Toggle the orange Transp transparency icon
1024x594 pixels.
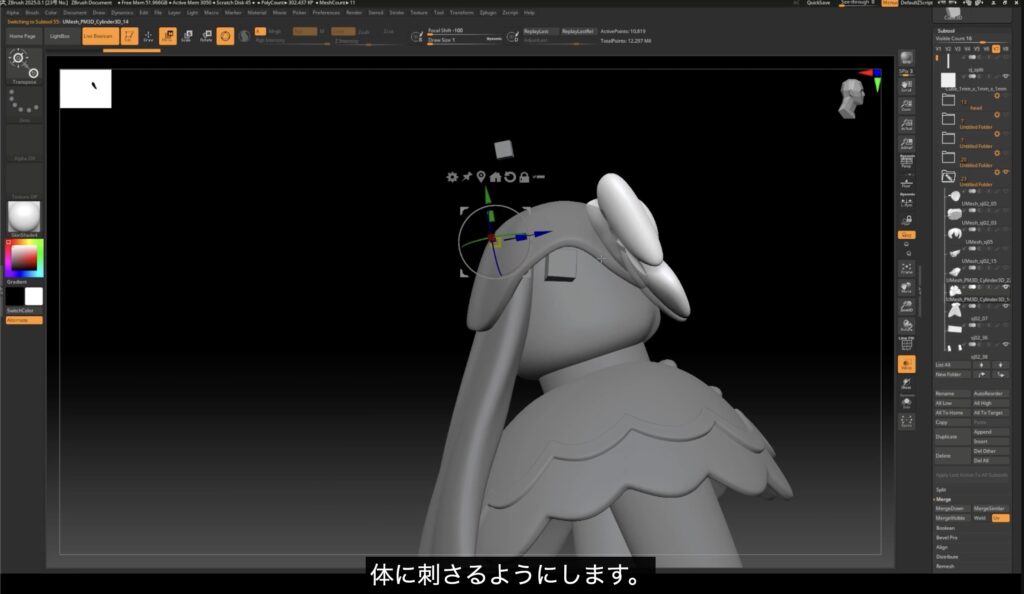(x=906, y=365)
